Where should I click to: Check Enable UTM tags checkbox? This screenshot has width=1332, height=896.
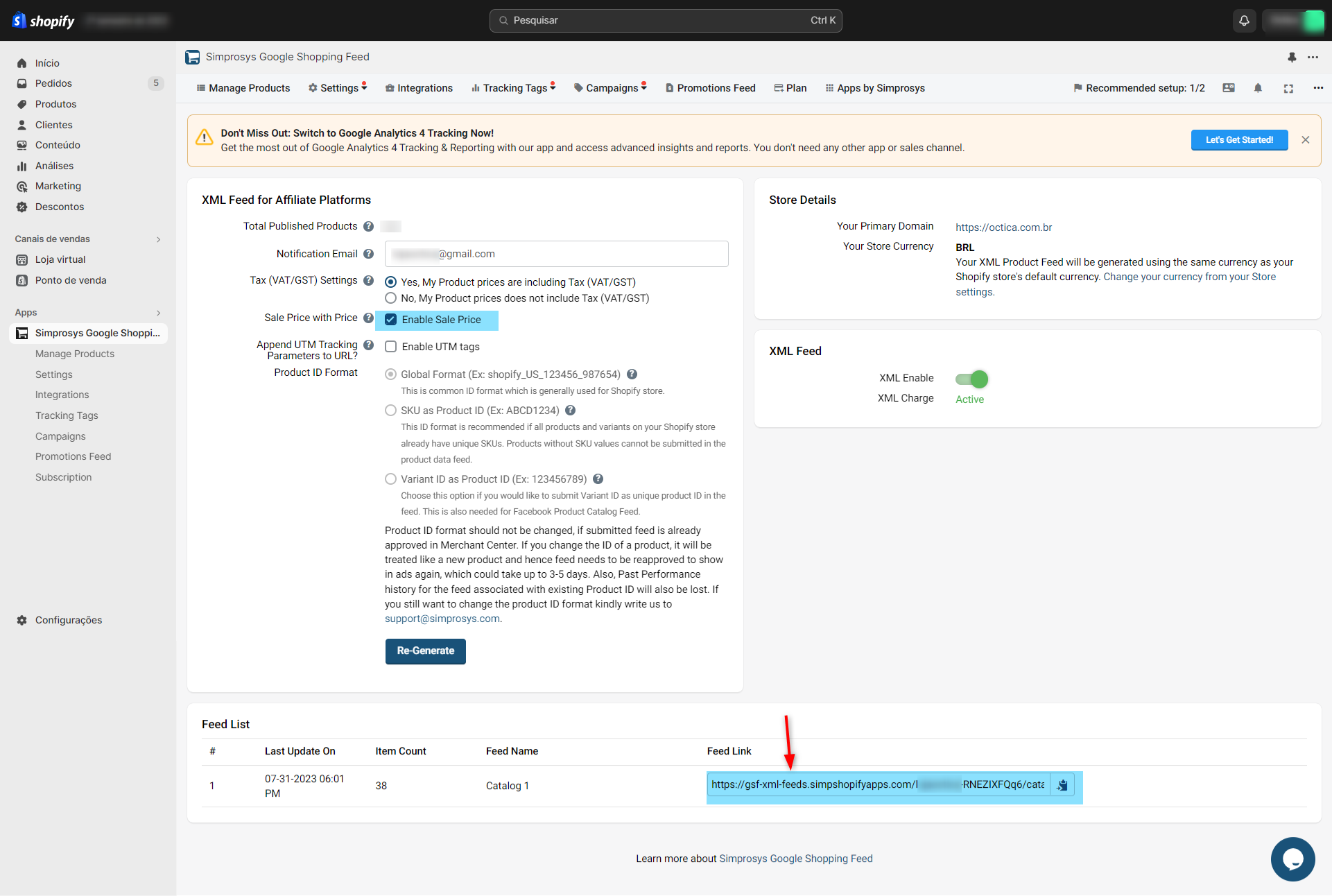click(x=391, y=347)
